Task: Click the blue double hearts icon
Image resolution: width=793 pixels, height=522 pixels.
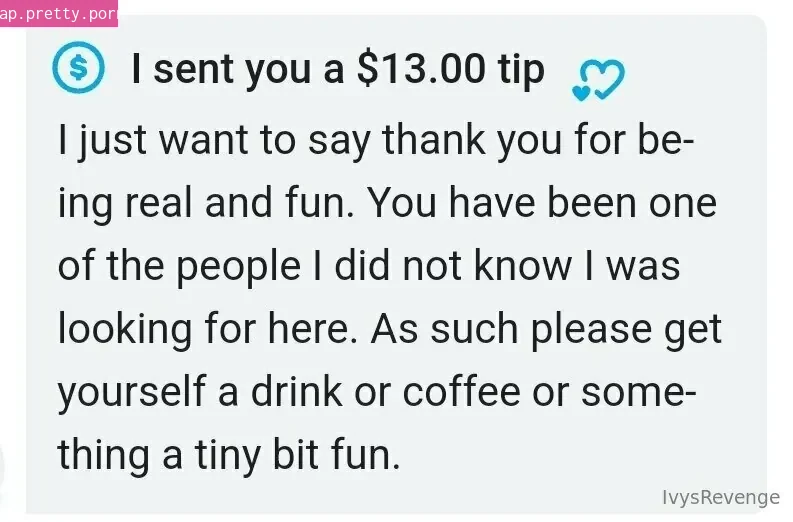Action: 598,80
